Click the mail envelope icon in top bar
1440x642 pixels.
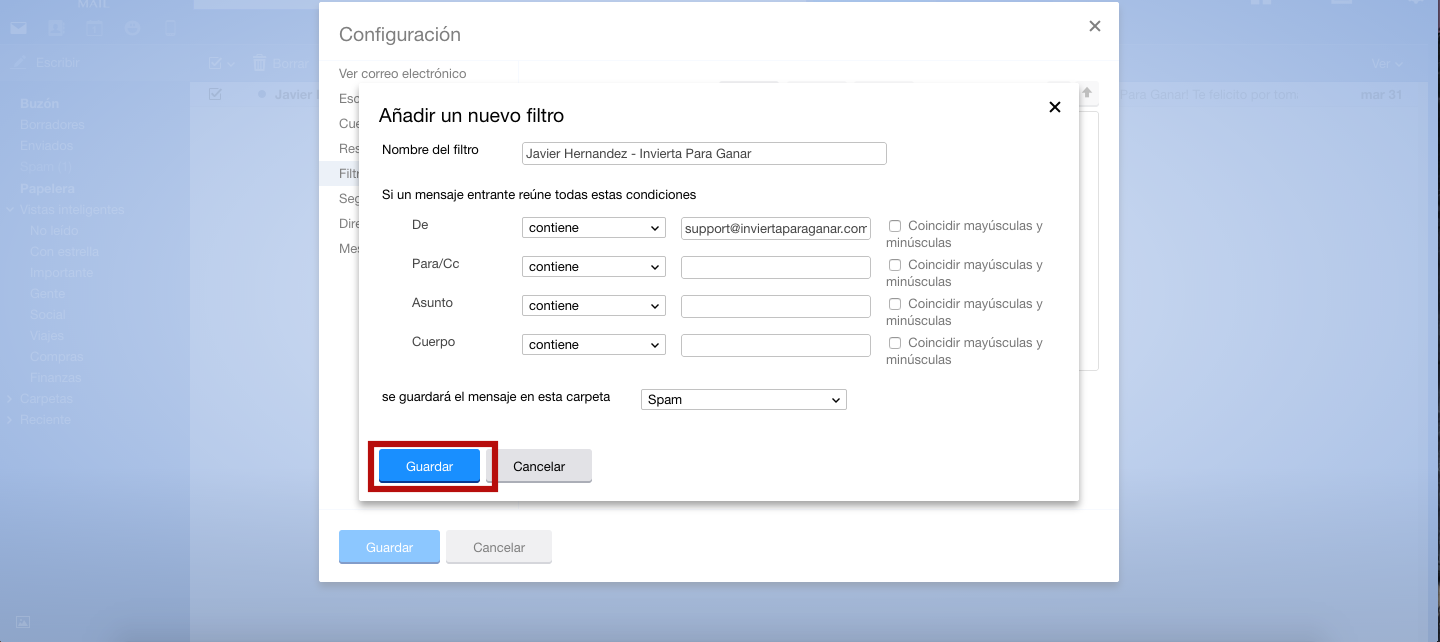point(18,28)
